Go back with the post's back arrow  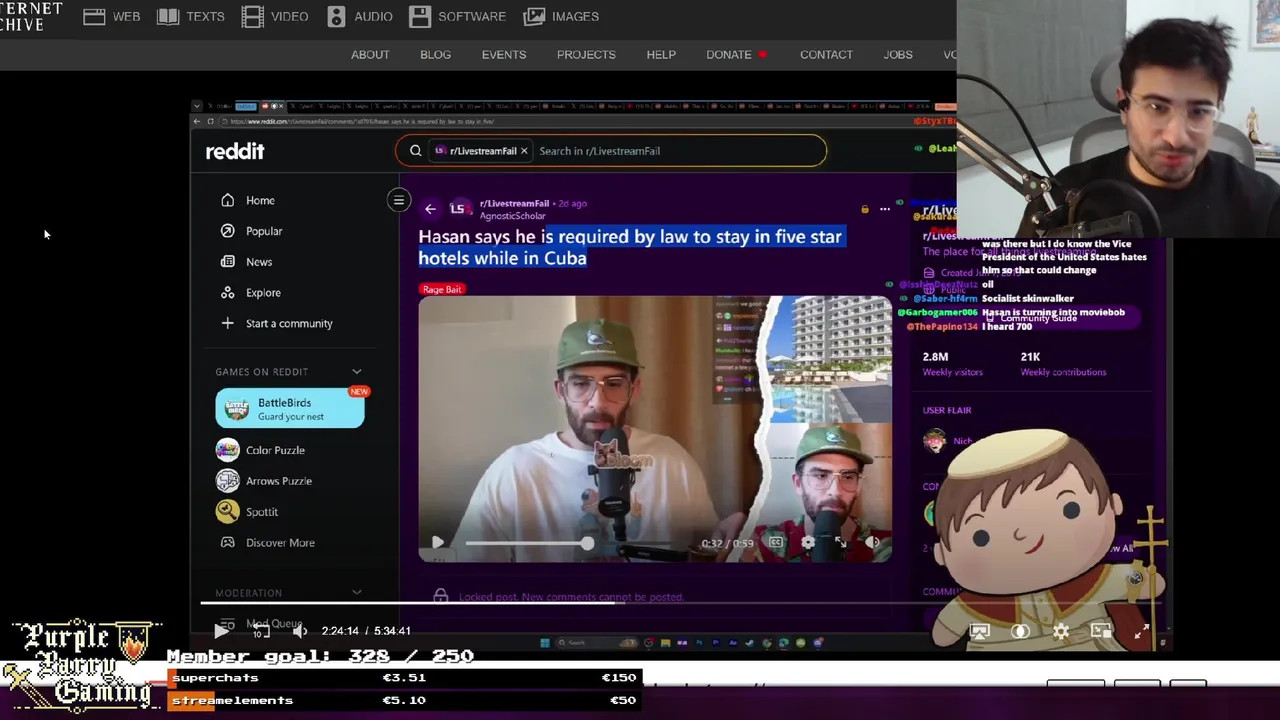[x=430, y=209]
